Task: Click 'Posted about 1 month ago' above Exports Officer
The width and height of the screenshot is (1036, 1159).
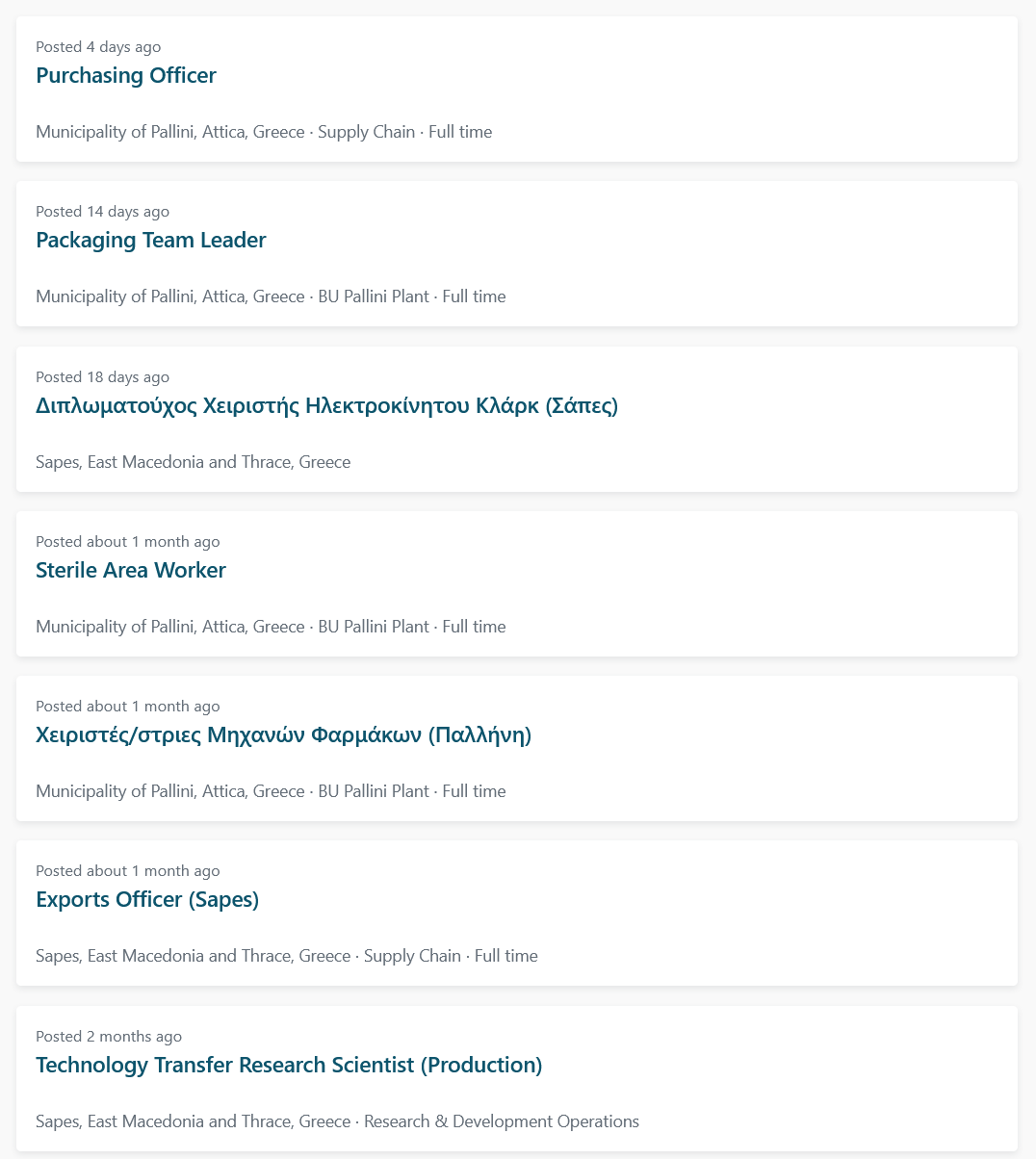Action: [x=128, y=871]
